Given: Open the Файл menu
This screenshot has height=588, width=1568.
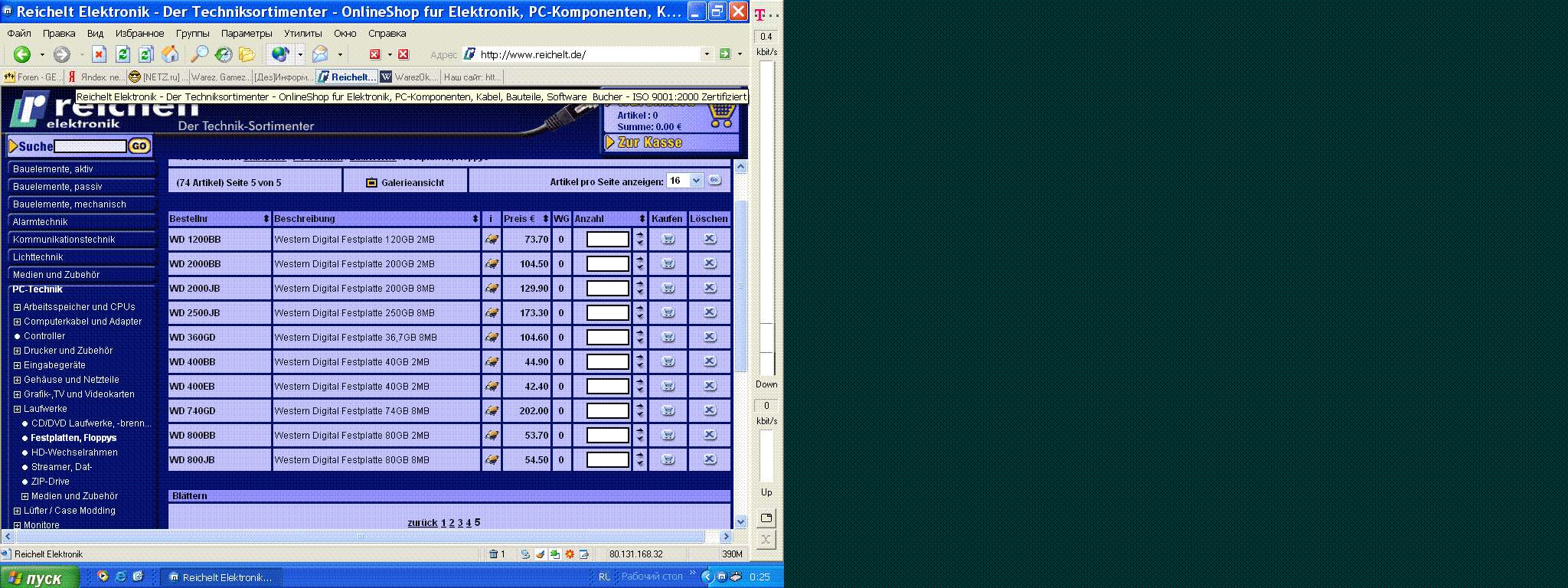Looking at the screenshot, I should [x=19, y=34].
